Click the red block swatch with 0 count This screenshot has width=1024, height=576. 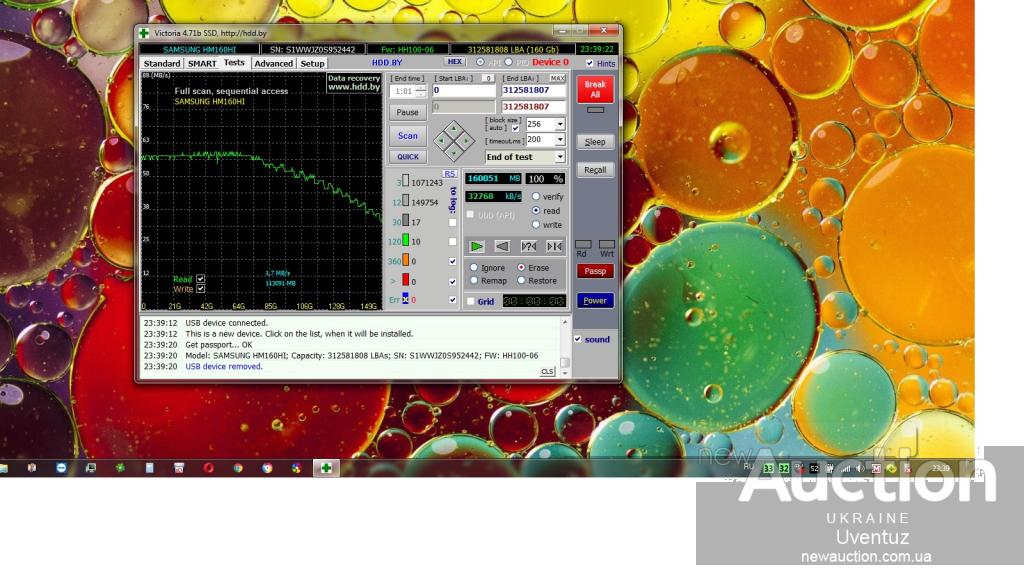coord(405,280)
